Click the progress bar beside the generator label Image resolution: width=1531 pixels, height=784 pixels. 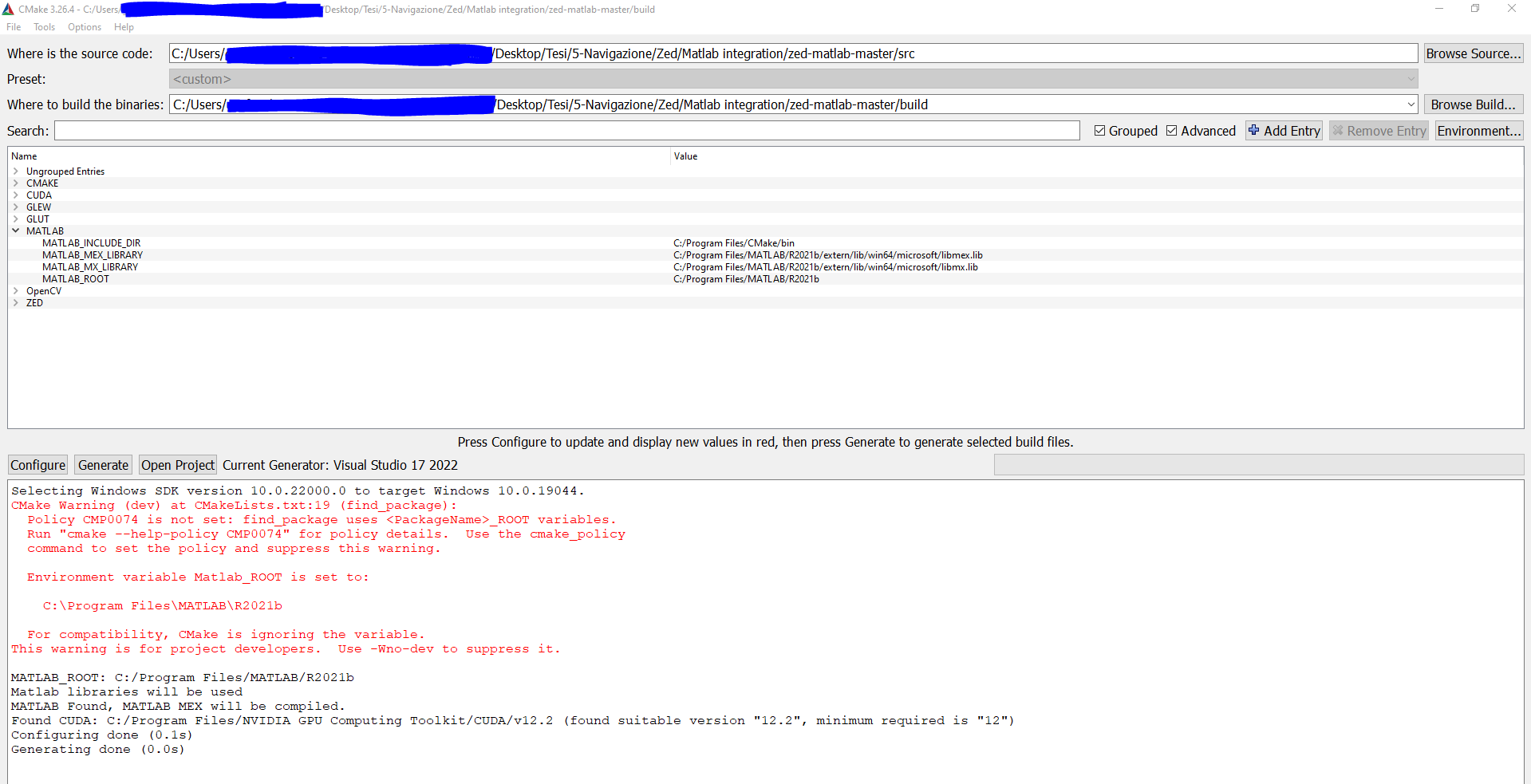1259,465
